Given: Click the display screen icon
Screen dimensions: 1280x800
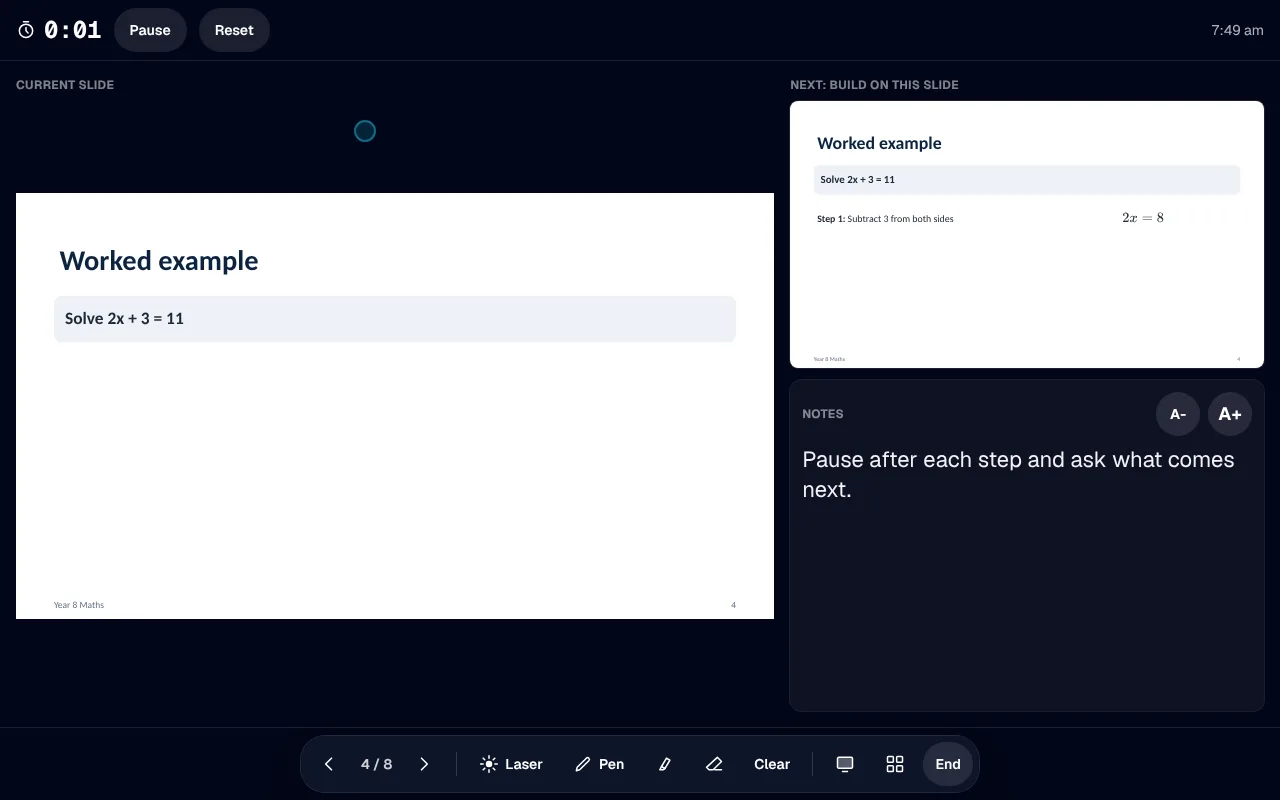Looking at the screenshot, I should (845, 764).
